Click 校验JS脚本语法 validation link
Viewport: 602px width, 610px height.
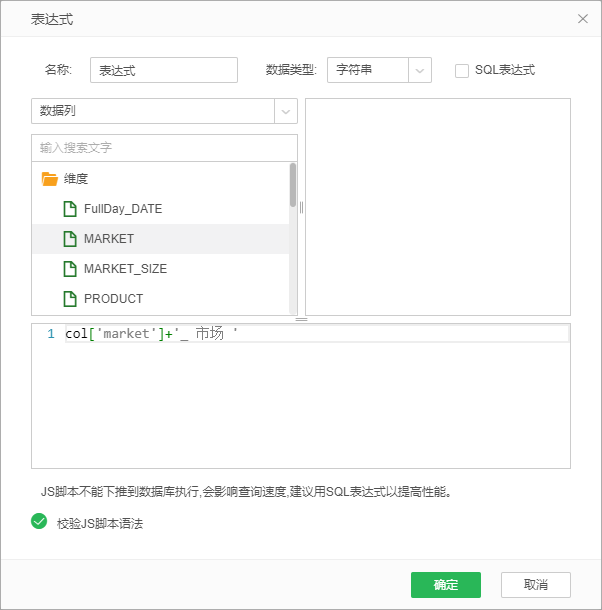[100, 524]
